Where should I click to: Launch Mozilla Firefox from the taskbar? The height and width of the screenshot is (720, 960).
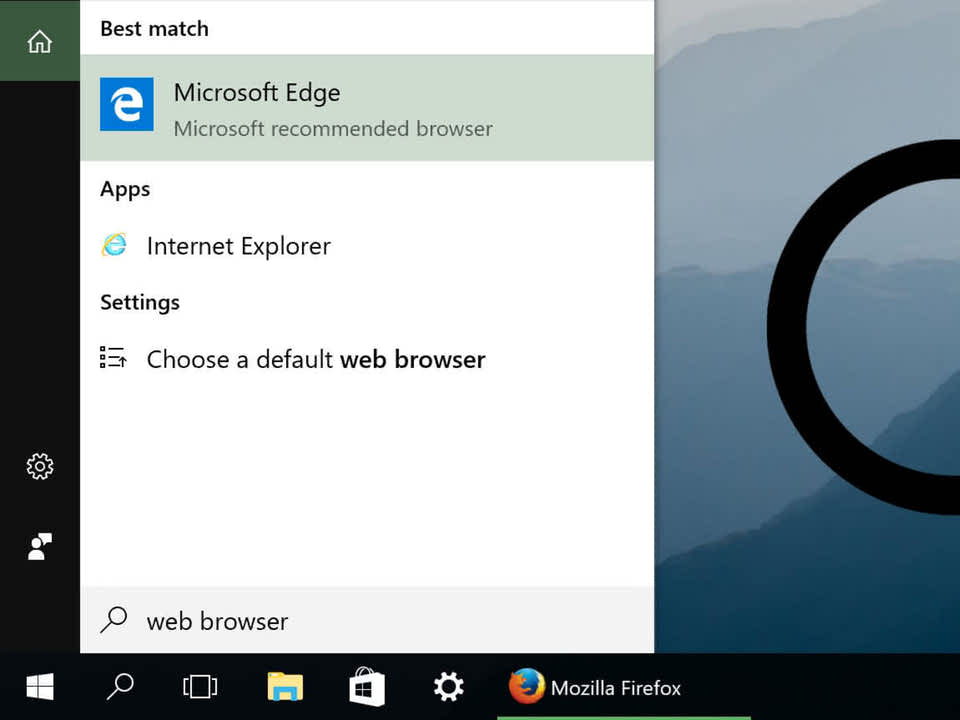526,687
